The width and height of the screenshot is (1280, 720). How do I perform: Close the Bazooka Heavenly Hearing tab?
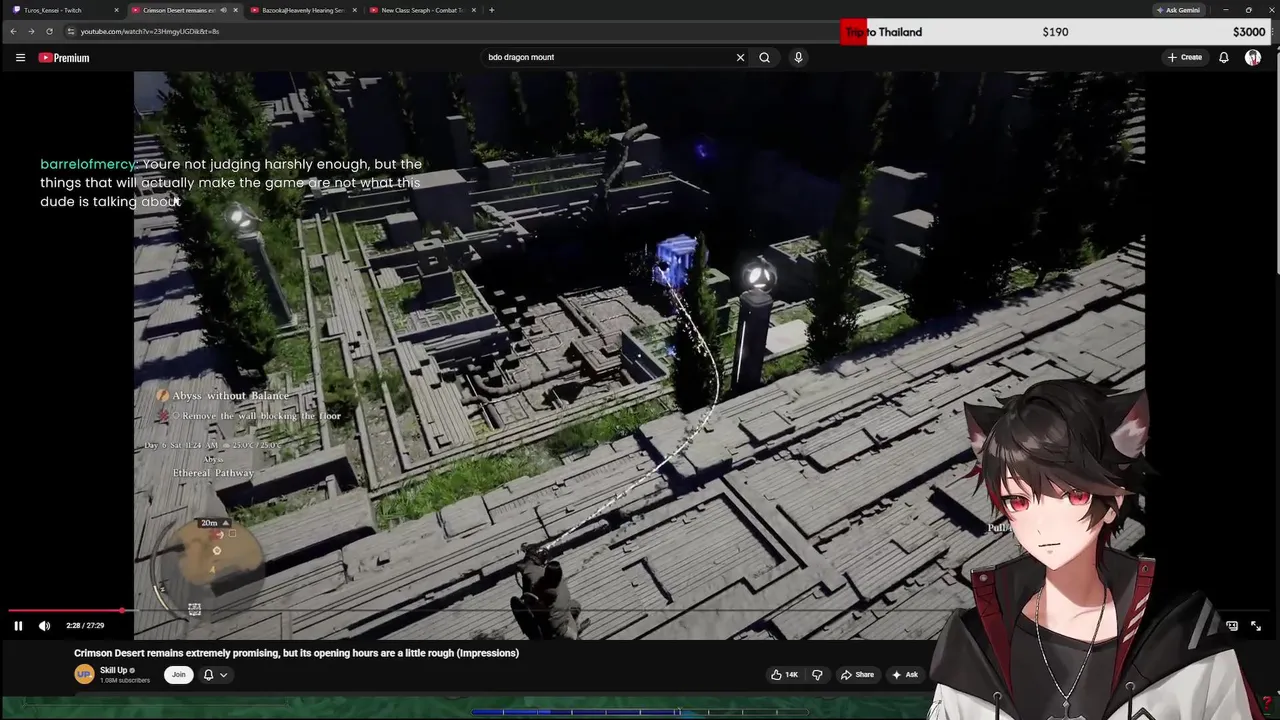tap(354, 10)
